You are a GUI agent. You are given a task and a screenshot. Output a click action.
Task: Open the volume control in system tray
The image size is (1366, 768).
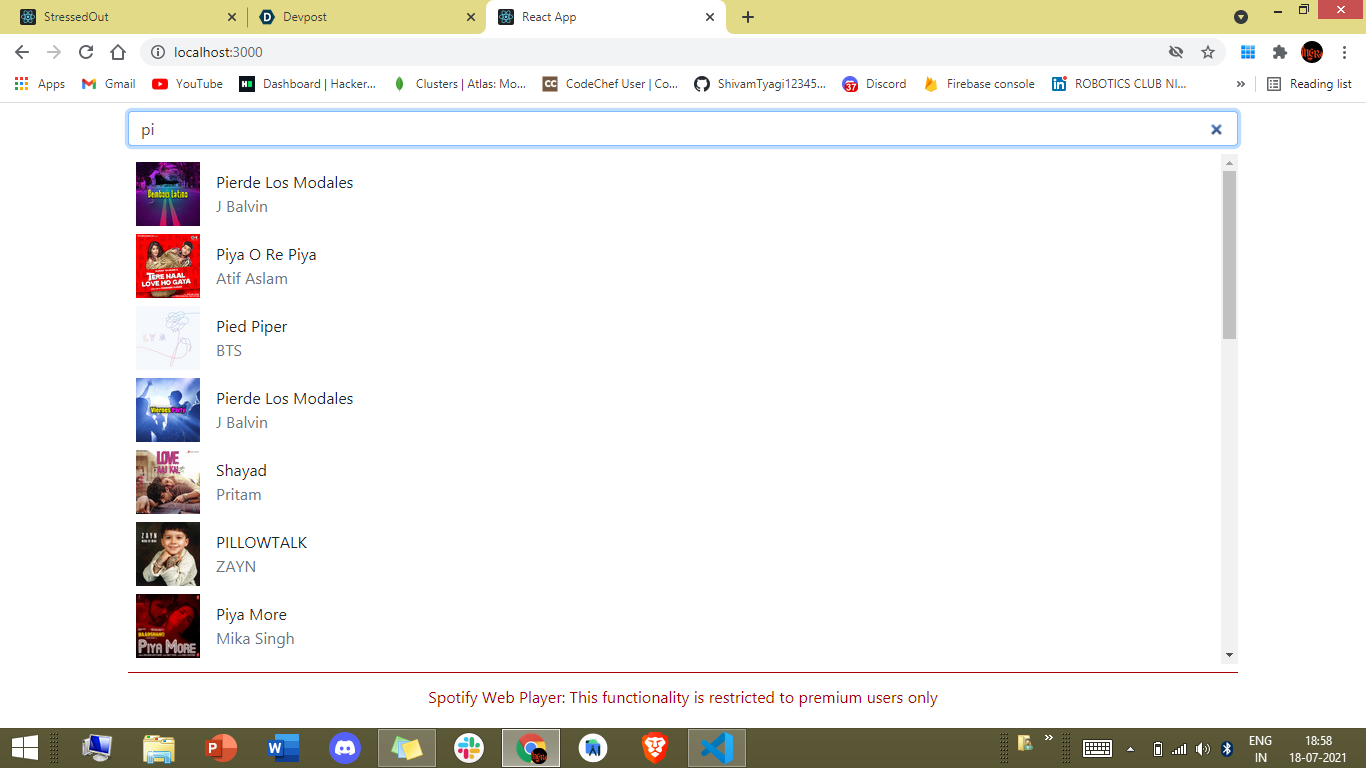pyautogui.click(x=1203, y=748)
